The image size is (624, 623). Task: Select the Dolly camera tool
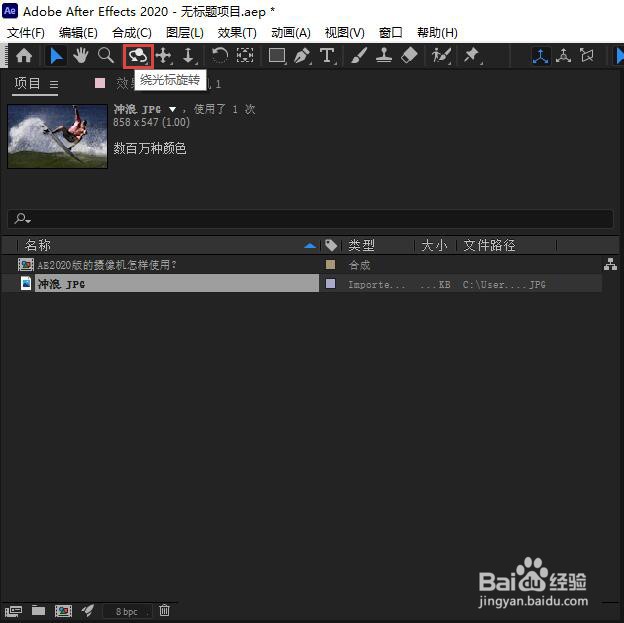point(188,56)
